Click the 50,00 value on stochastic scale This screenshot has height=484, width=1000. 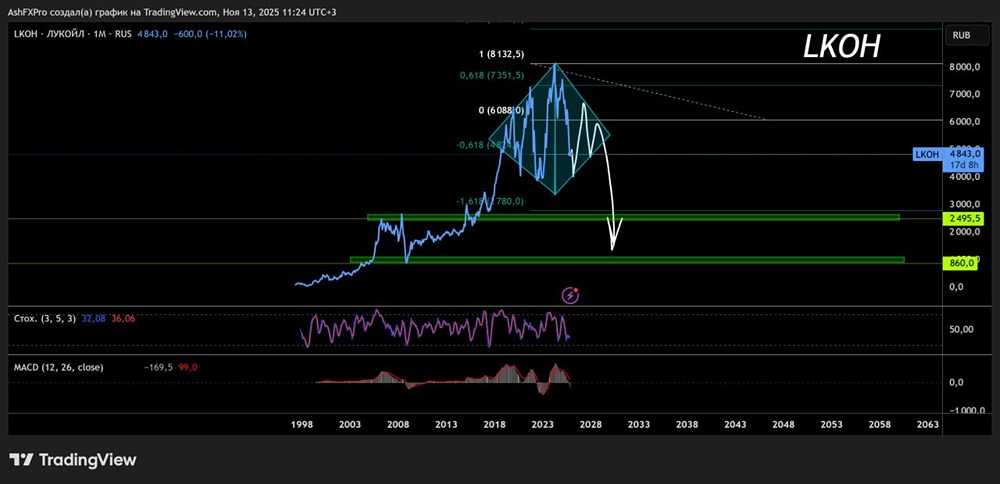pyautogui.click(x=962, y=330)
